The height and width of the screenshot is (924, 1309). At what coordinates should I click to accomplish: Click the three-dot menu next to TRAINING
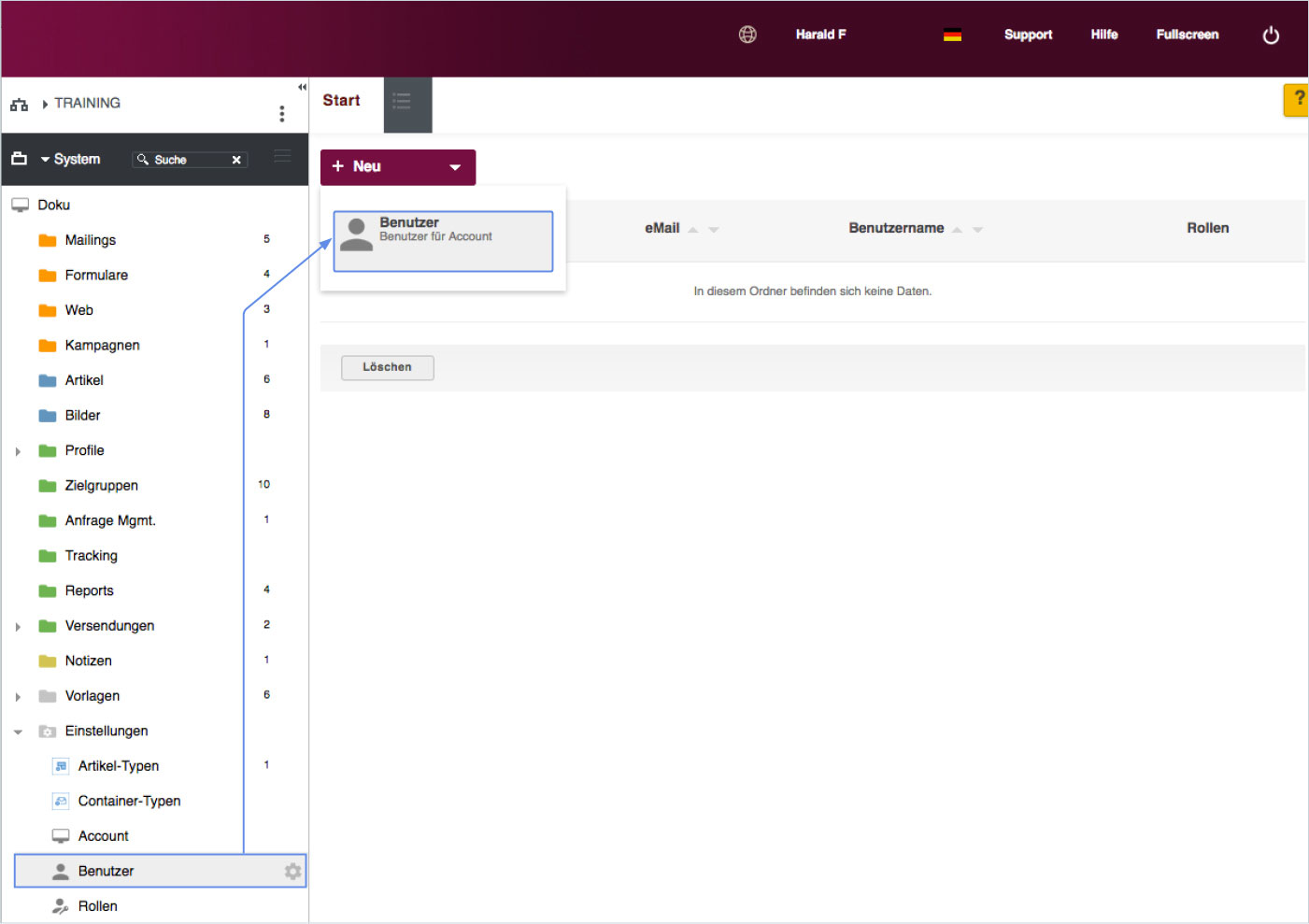pos(281,114)
